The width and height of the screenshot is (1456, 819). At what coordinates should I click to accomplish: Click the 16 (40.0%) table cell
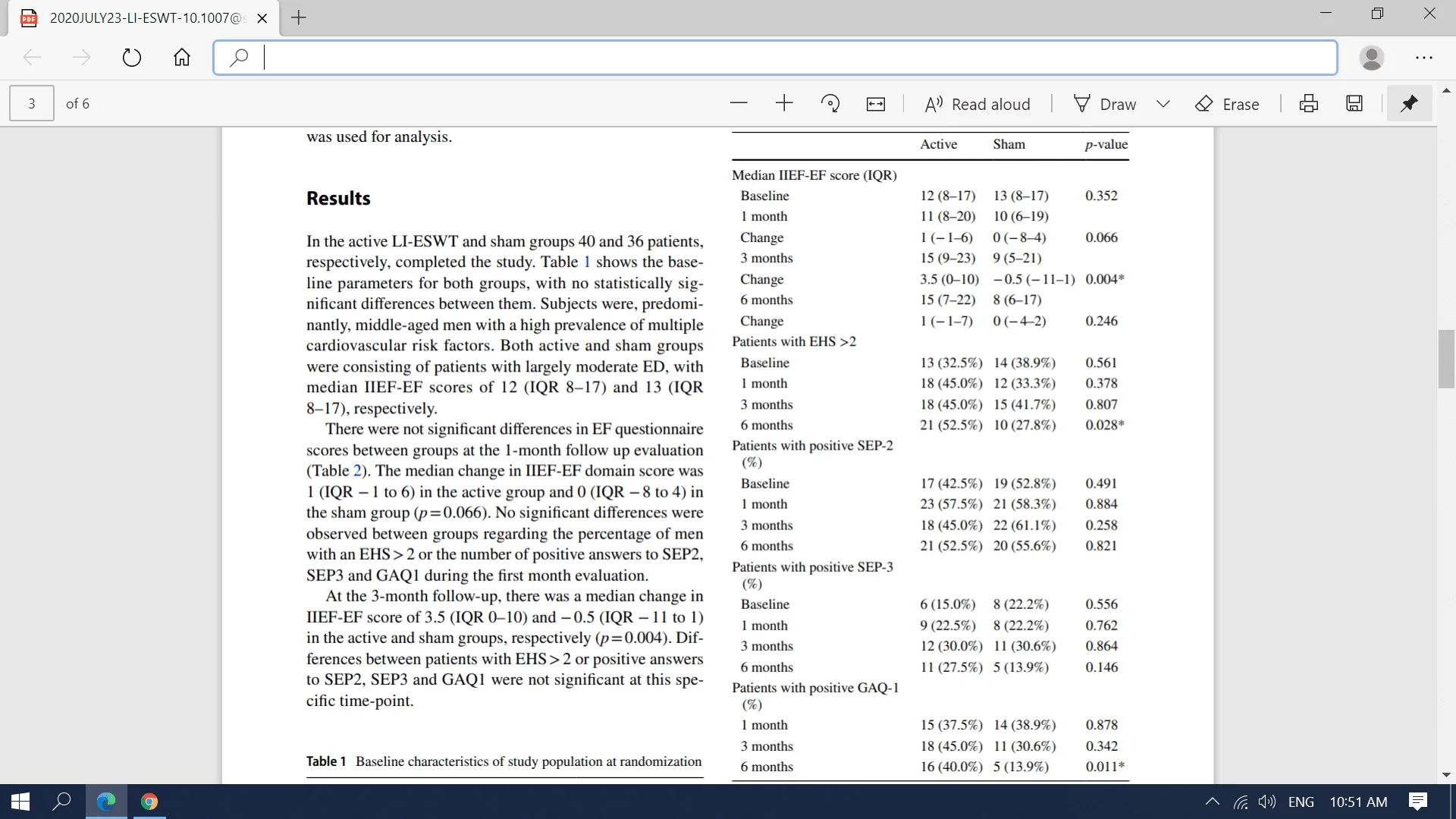[951, 767]
